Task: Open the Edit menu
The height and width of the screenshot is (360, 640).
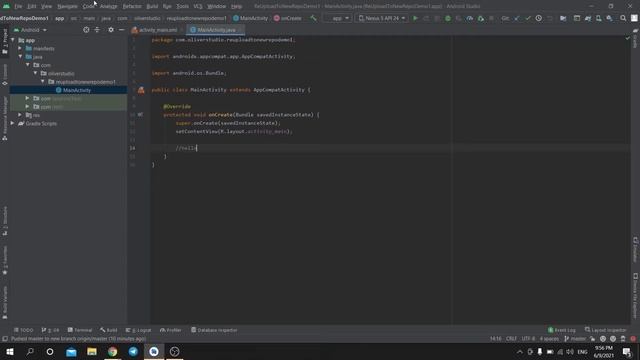Action: (32, 6)
